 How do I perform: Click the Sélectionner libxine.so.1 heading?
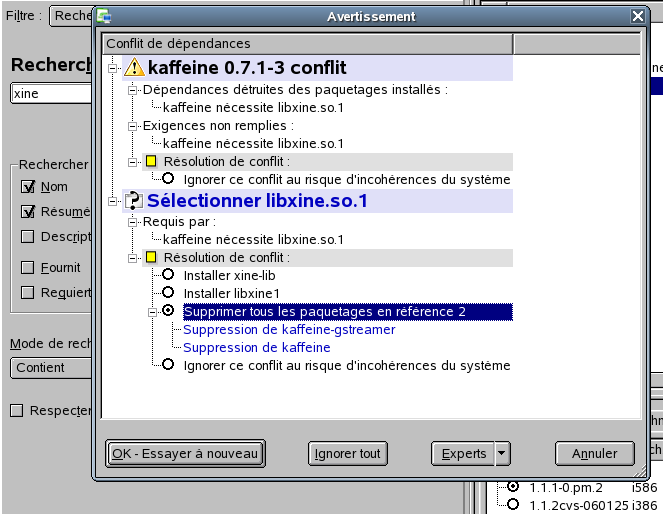[x=258, y=200]
